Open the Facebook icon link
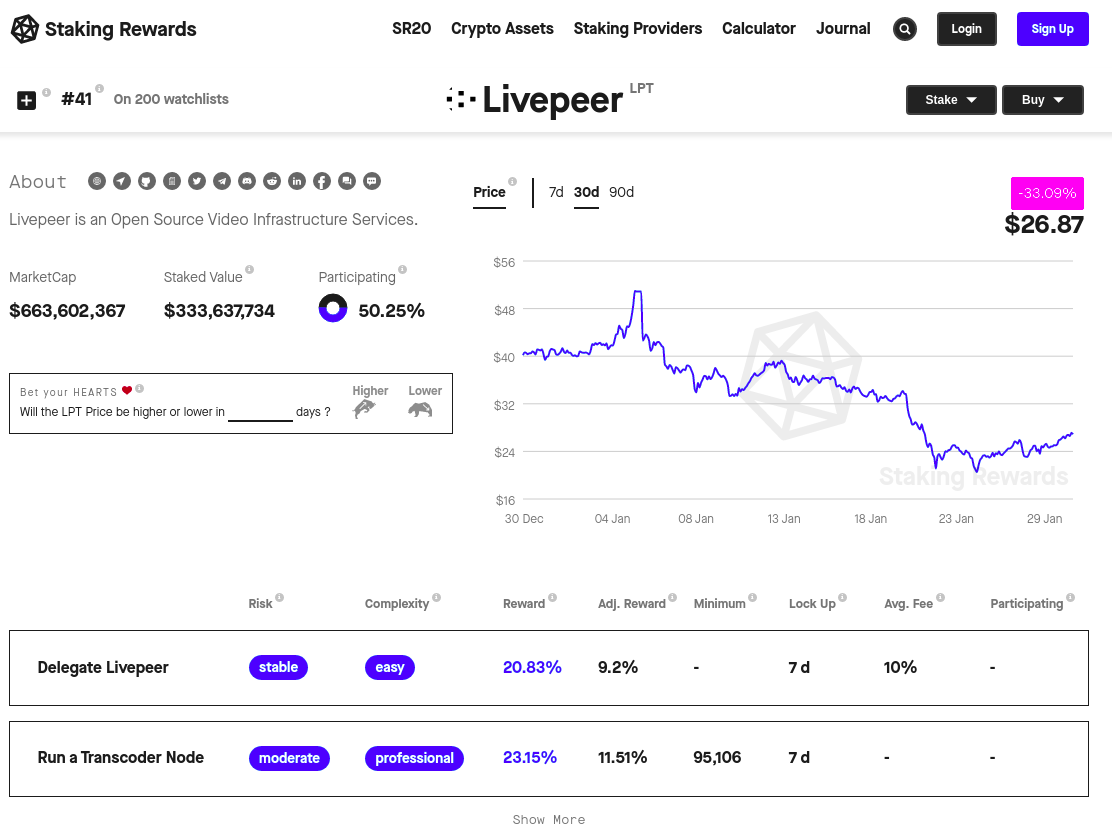This screenshot has width=1112, height=836. point(322,182)
